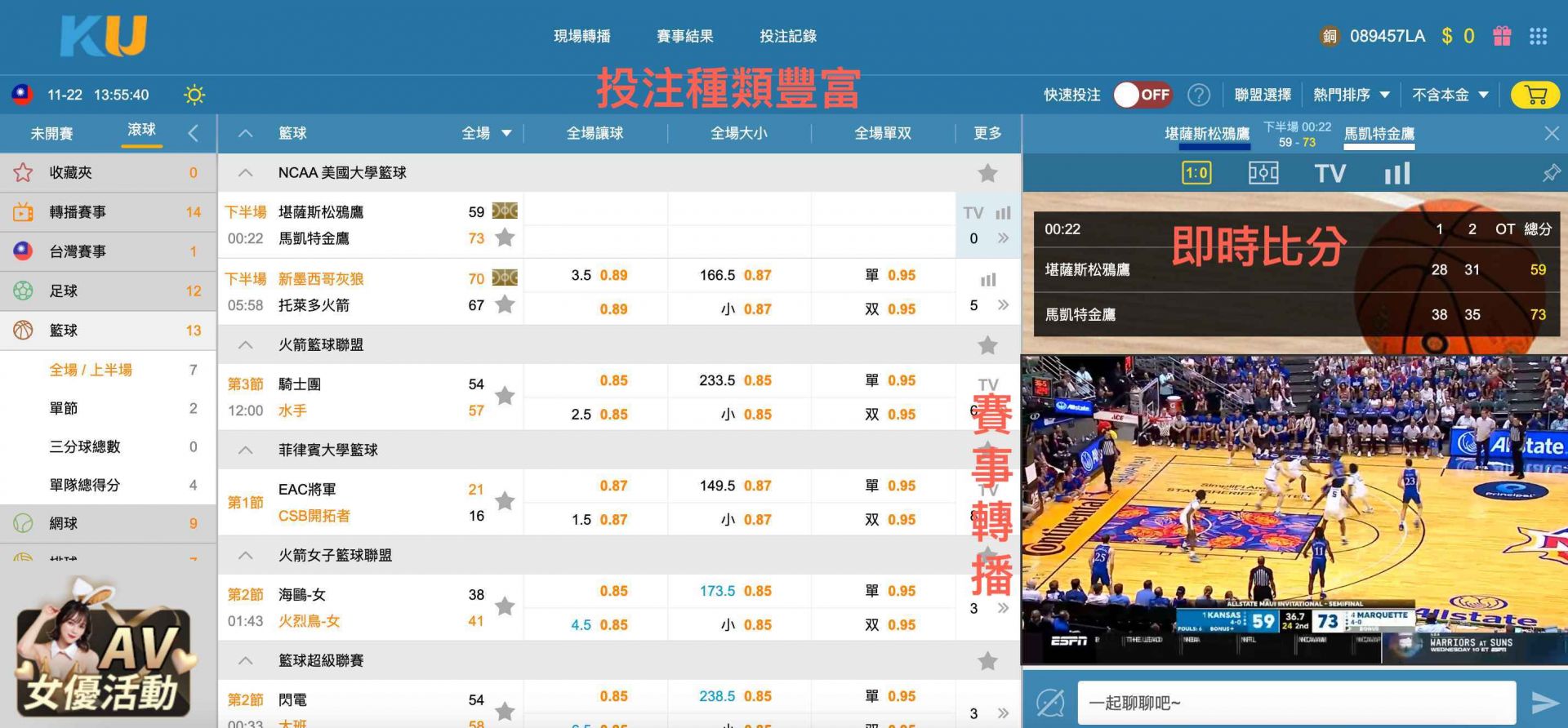Open the TV stream for 堪薩斯松鴉鷹 row
This screenshot has width=1568, height=728.
pyautogui.click(x=973, y=213)
